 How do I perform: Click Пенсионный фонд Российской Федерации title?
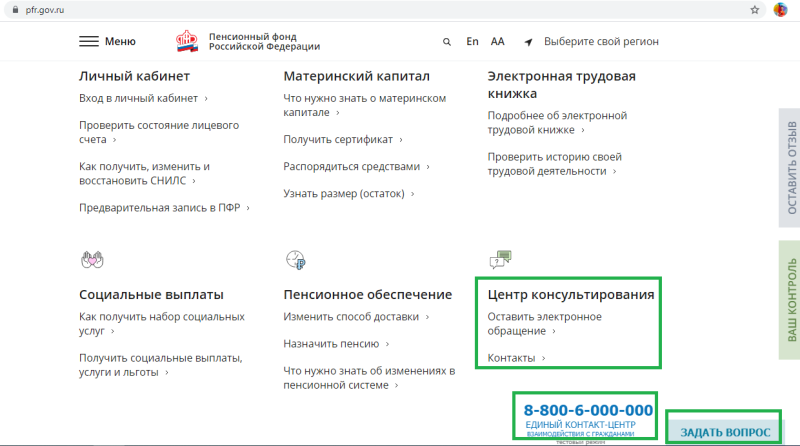[264, 41]
